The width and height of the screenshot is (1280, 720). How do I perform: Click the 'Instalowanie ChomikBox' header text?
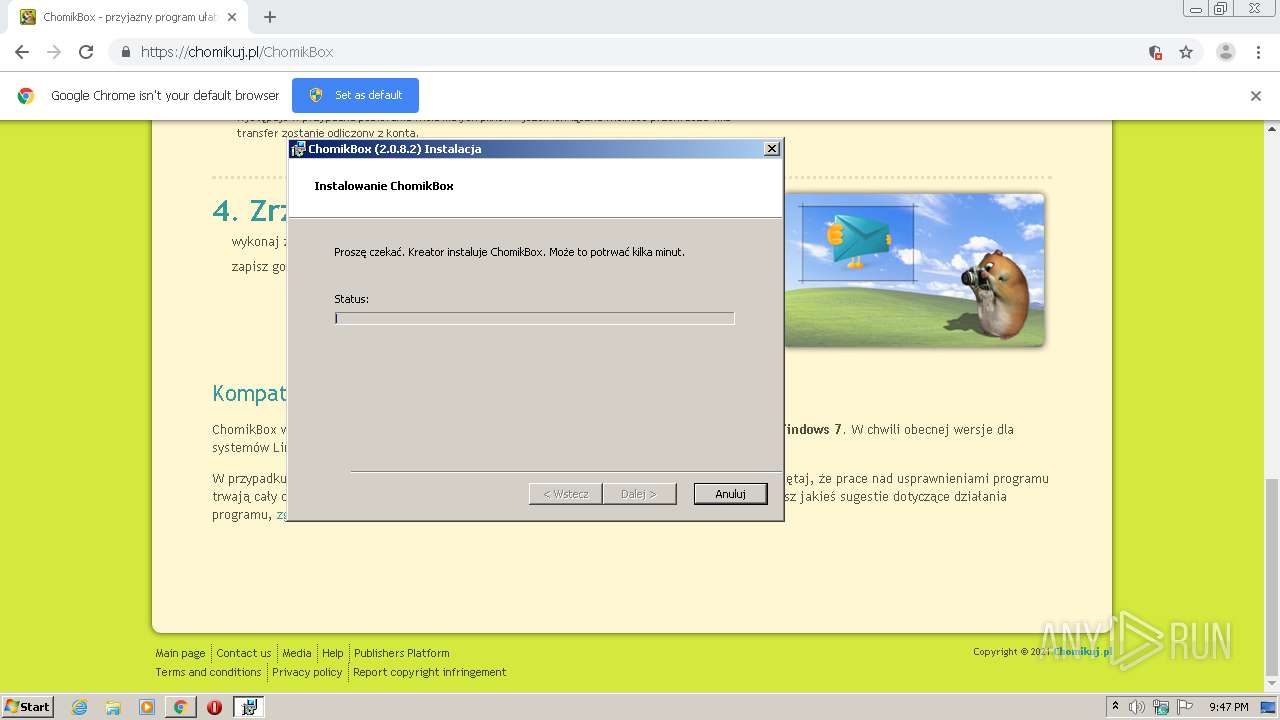384,186
